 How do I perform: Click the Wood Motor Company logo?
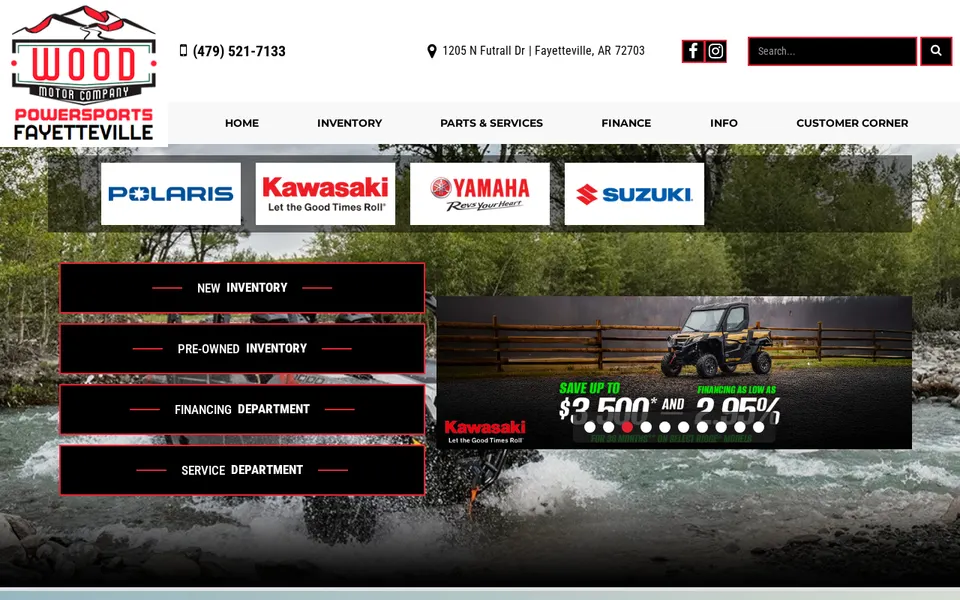[83, 73]
